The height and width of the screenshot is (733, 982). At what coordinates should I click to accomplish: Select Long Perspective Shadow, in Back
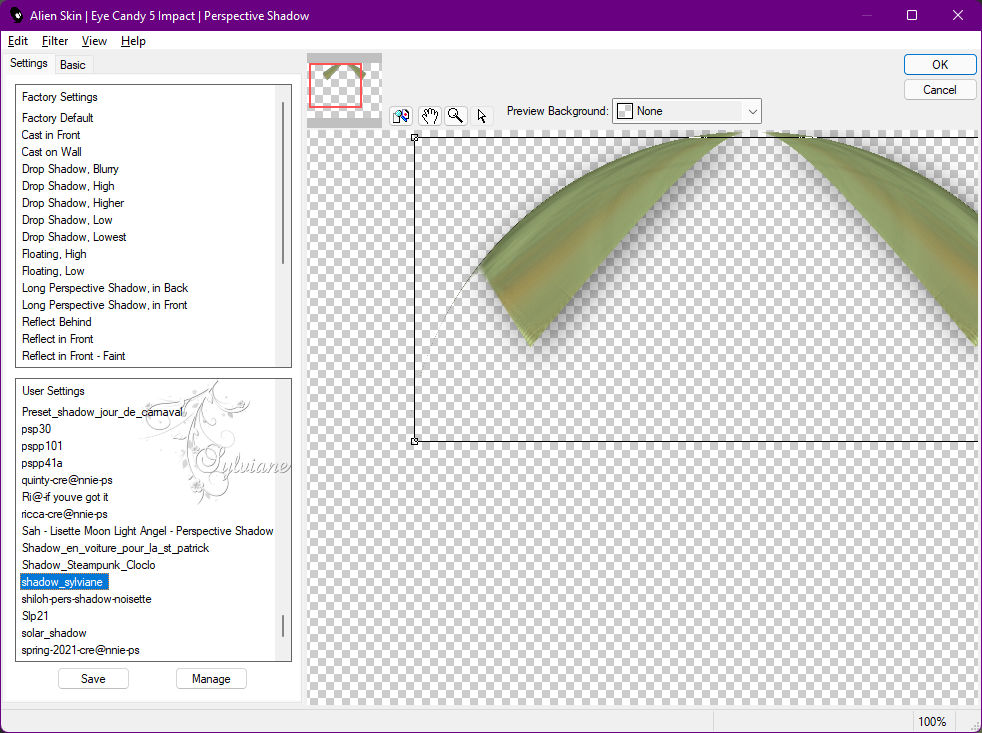point(105,288)
